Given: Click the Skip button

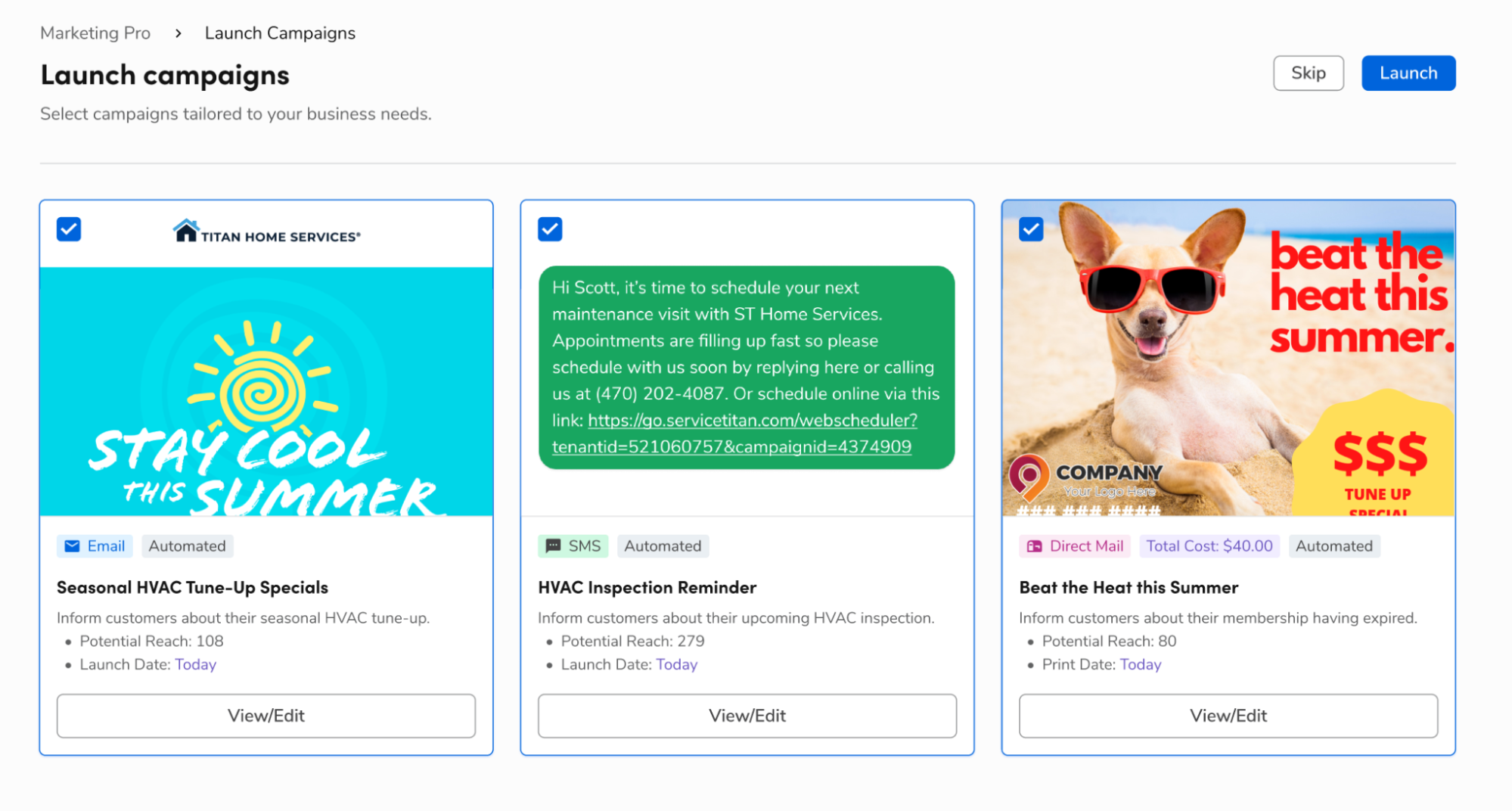Looking at the screenshot, I should [1309, 73].
